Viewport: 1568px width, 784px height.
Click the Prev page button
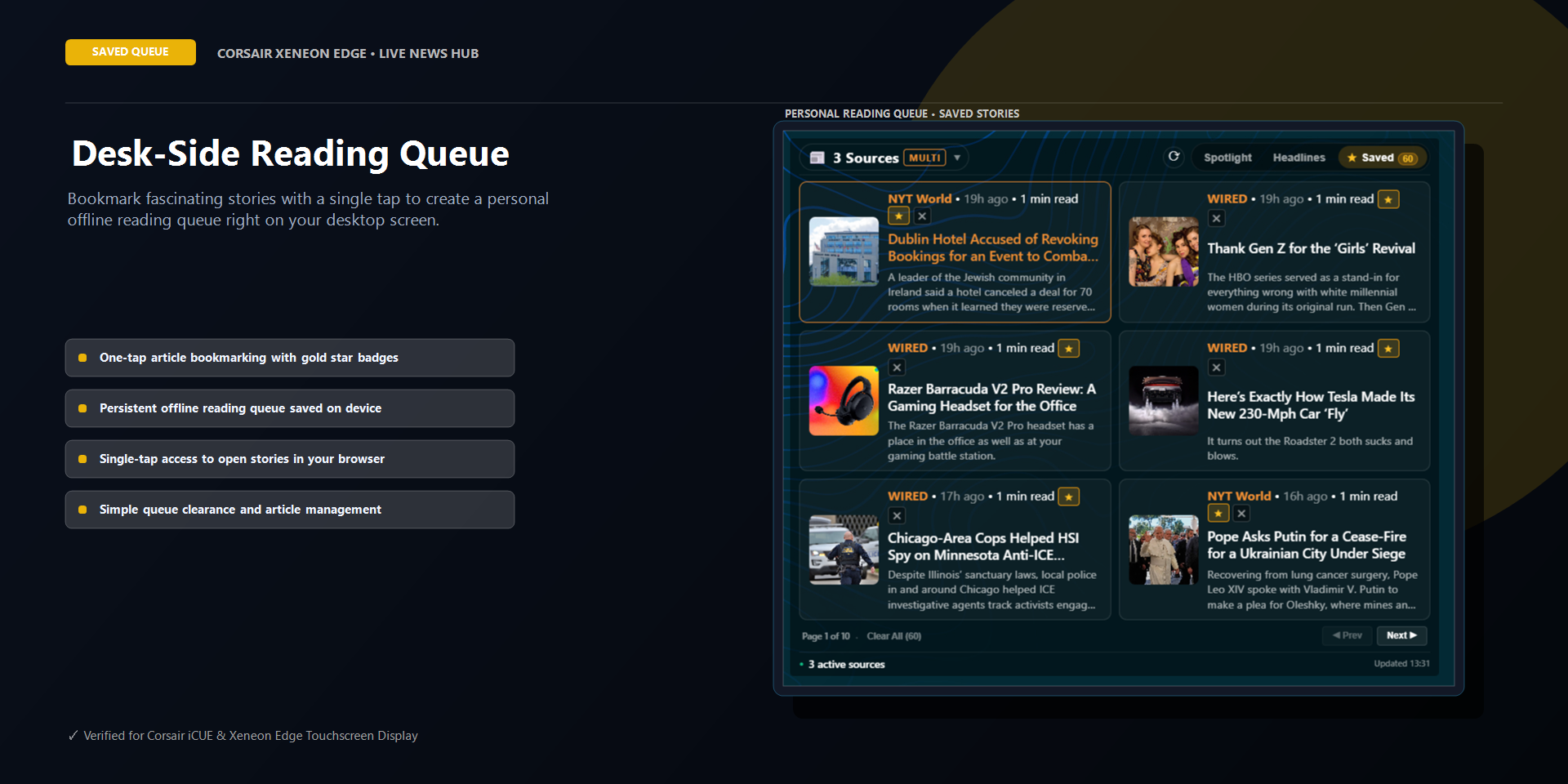pos(1347,635)
